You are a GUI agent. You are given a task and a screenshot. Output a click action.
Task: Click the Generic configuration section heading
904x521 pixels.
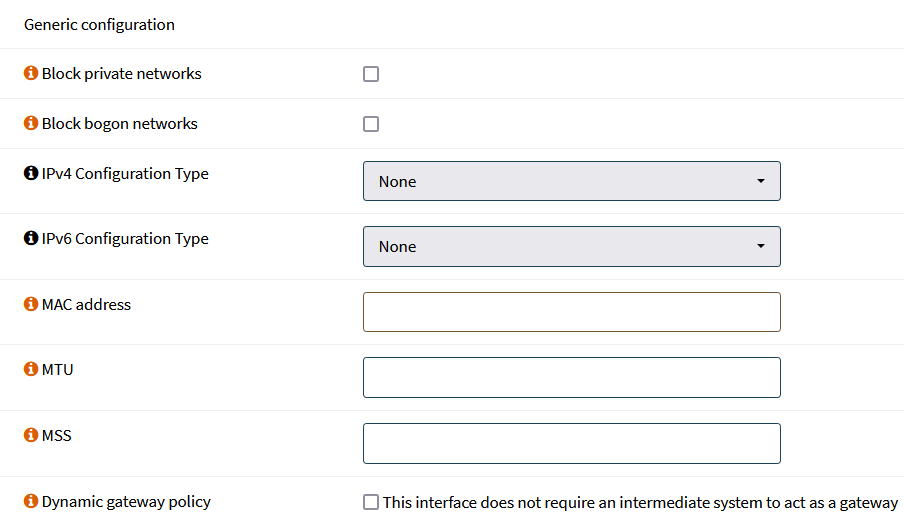(99, 25)
